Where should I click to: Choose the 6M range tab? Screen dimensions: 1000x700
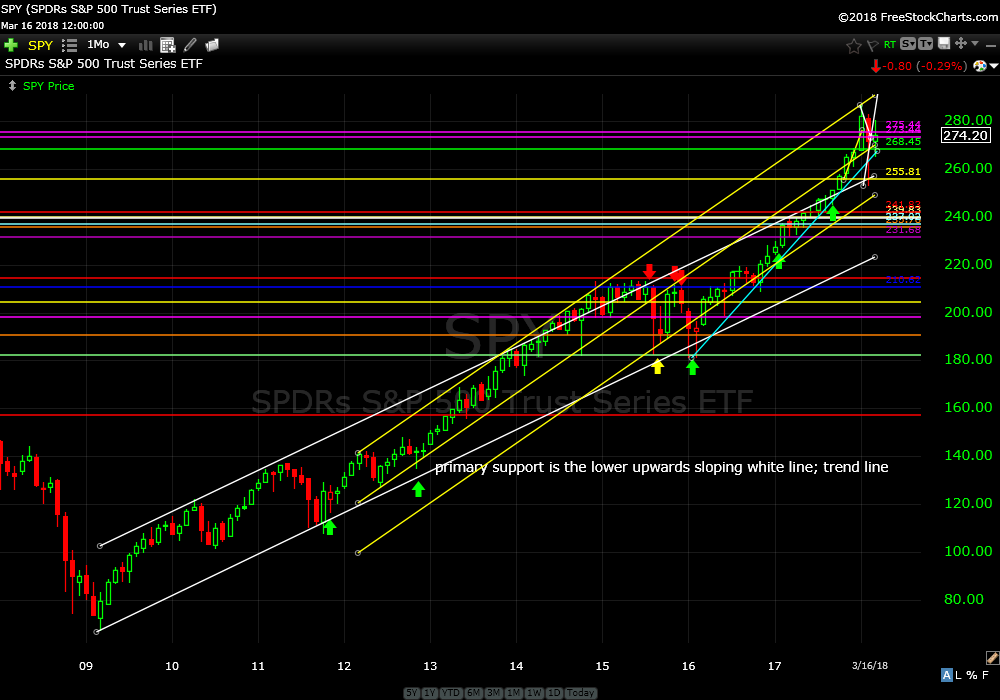click(x=474, y=693)
